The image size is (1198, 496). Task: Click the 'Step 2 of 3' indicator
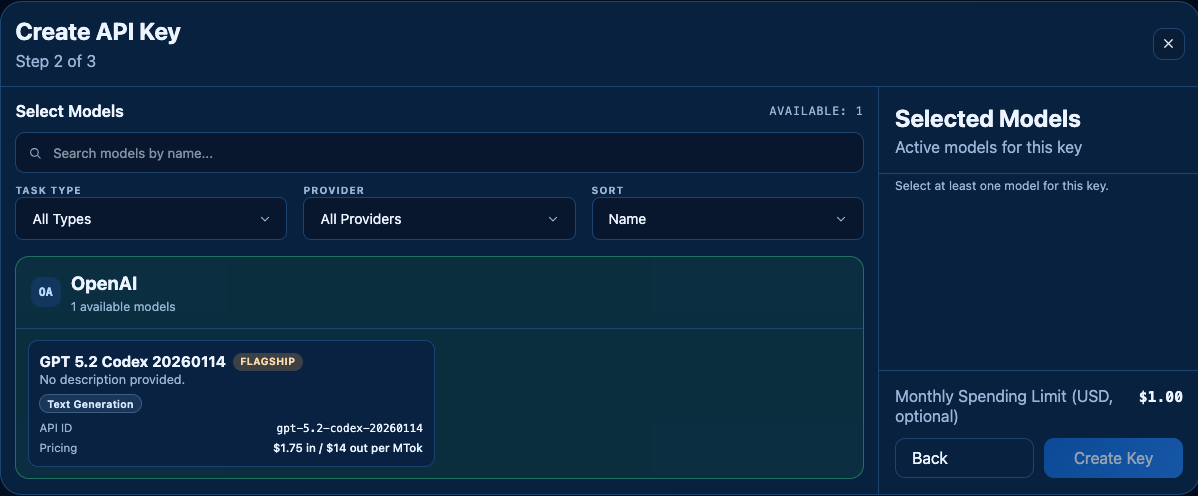coord(56,61)
